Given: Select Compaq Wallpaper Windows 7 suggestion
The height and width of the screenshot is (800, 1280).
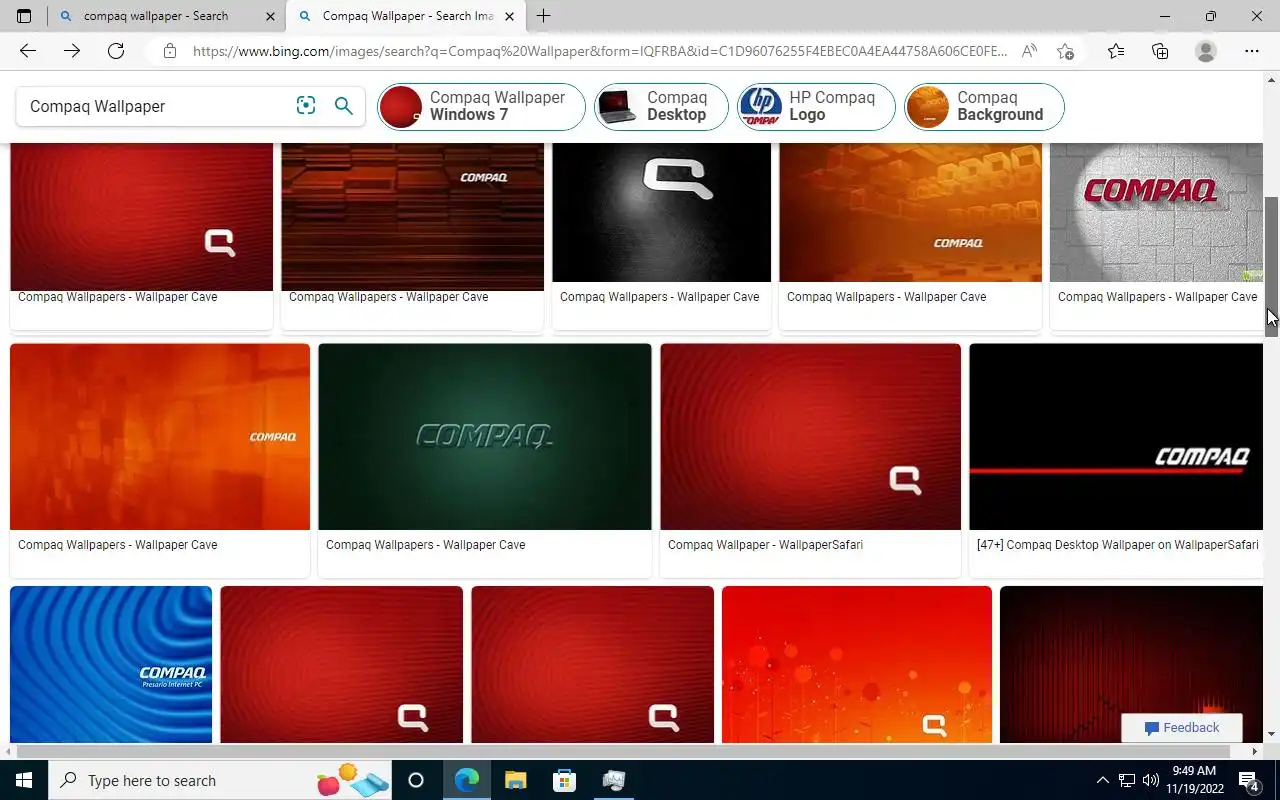Looking at the screenshot, I should point(481,106).
